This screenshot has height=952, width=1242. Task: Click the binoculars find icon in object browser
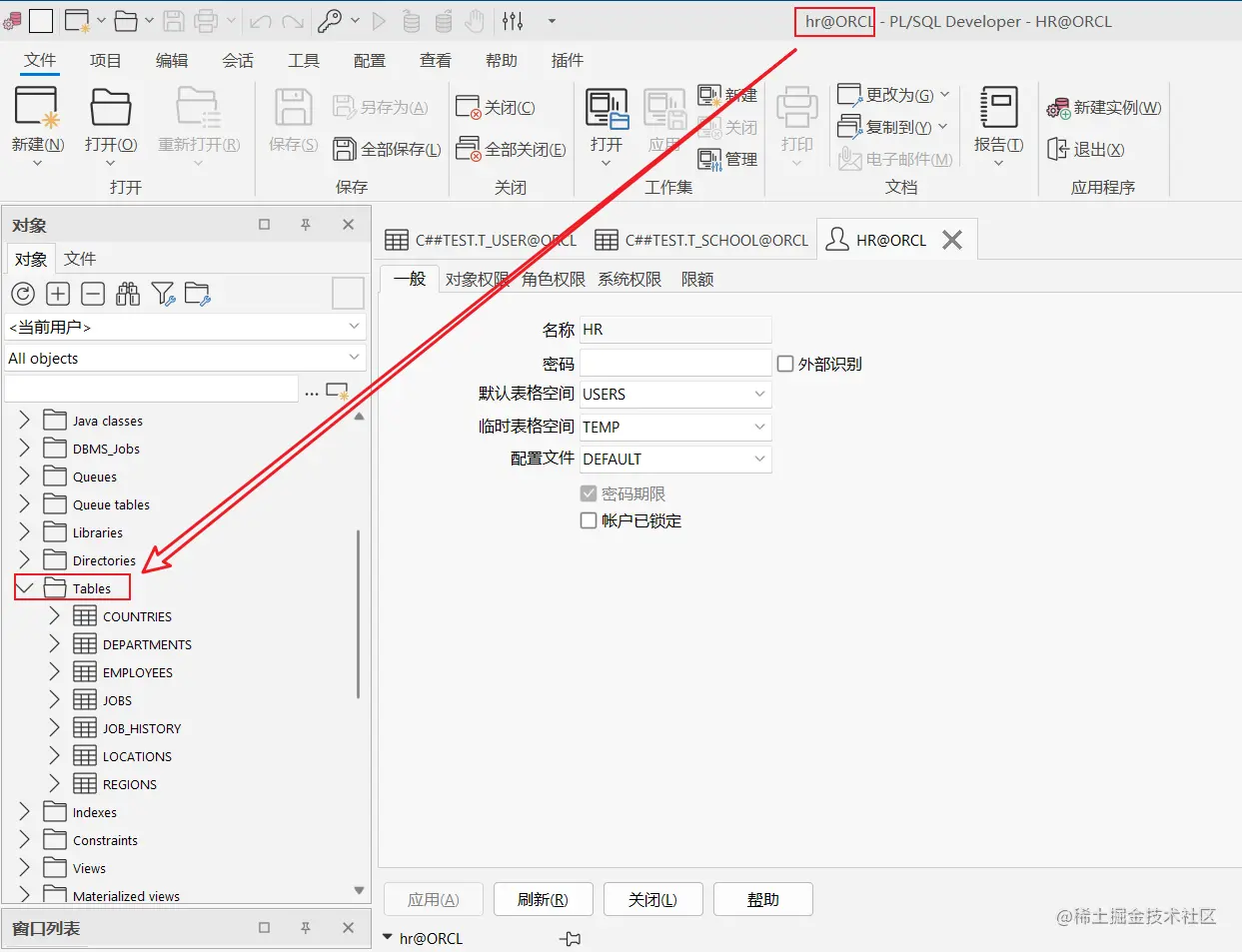click(x=128, y=294)
